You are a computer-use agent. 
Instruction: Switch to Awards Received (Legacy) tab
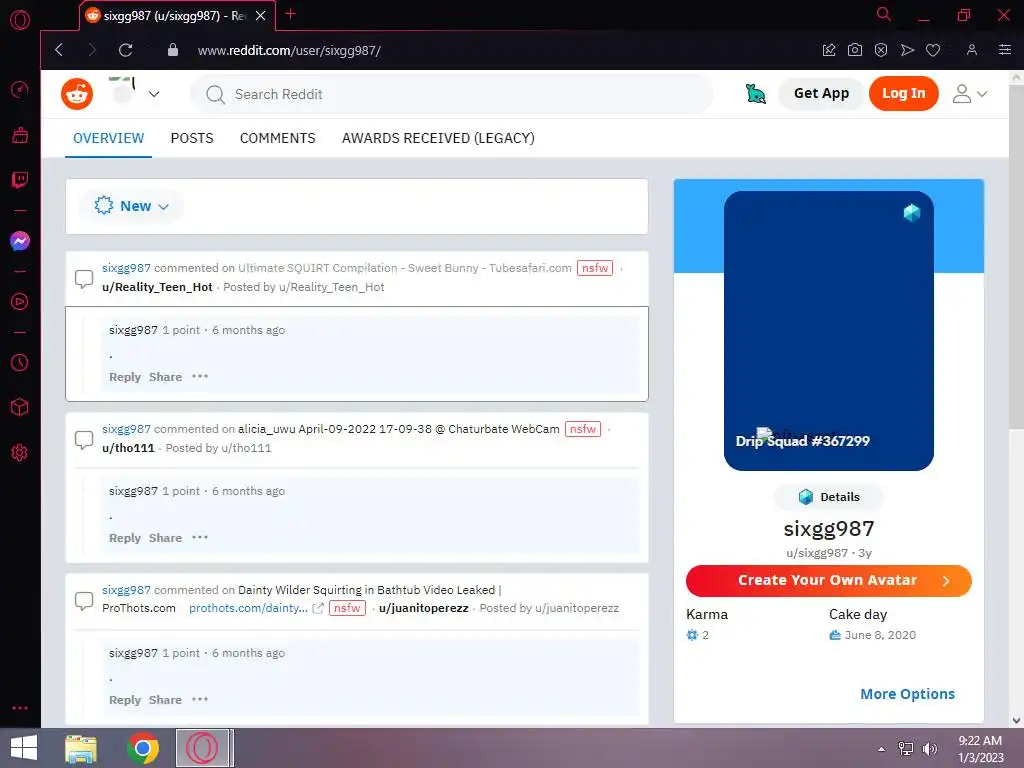tap(438, 138)
